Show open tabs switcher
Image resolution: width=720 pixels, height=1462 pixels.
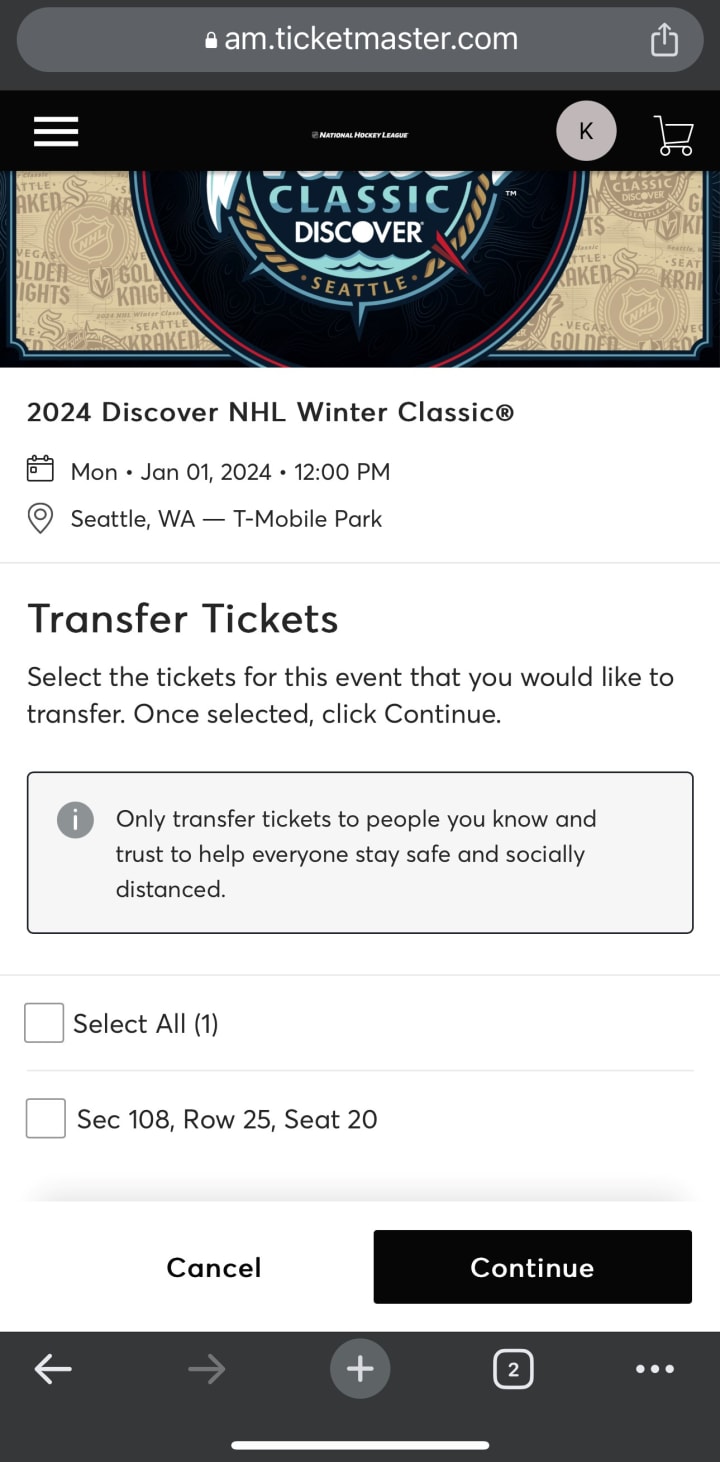[x=513, y=1369]
